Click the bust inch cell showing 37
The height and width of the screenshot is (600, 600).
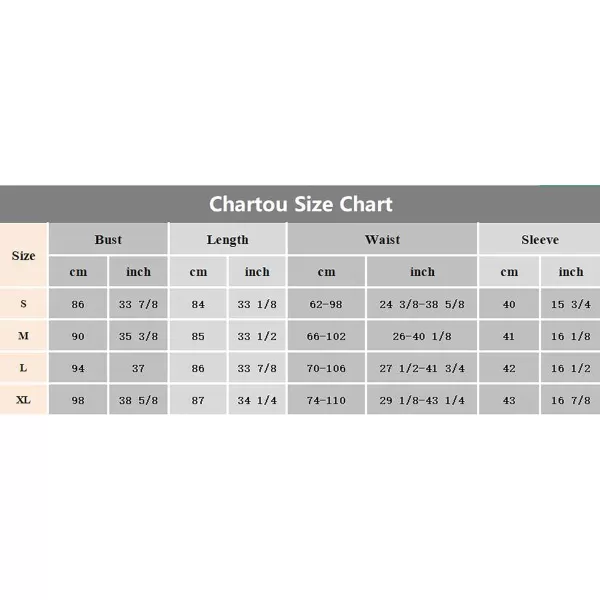[138, 368]
